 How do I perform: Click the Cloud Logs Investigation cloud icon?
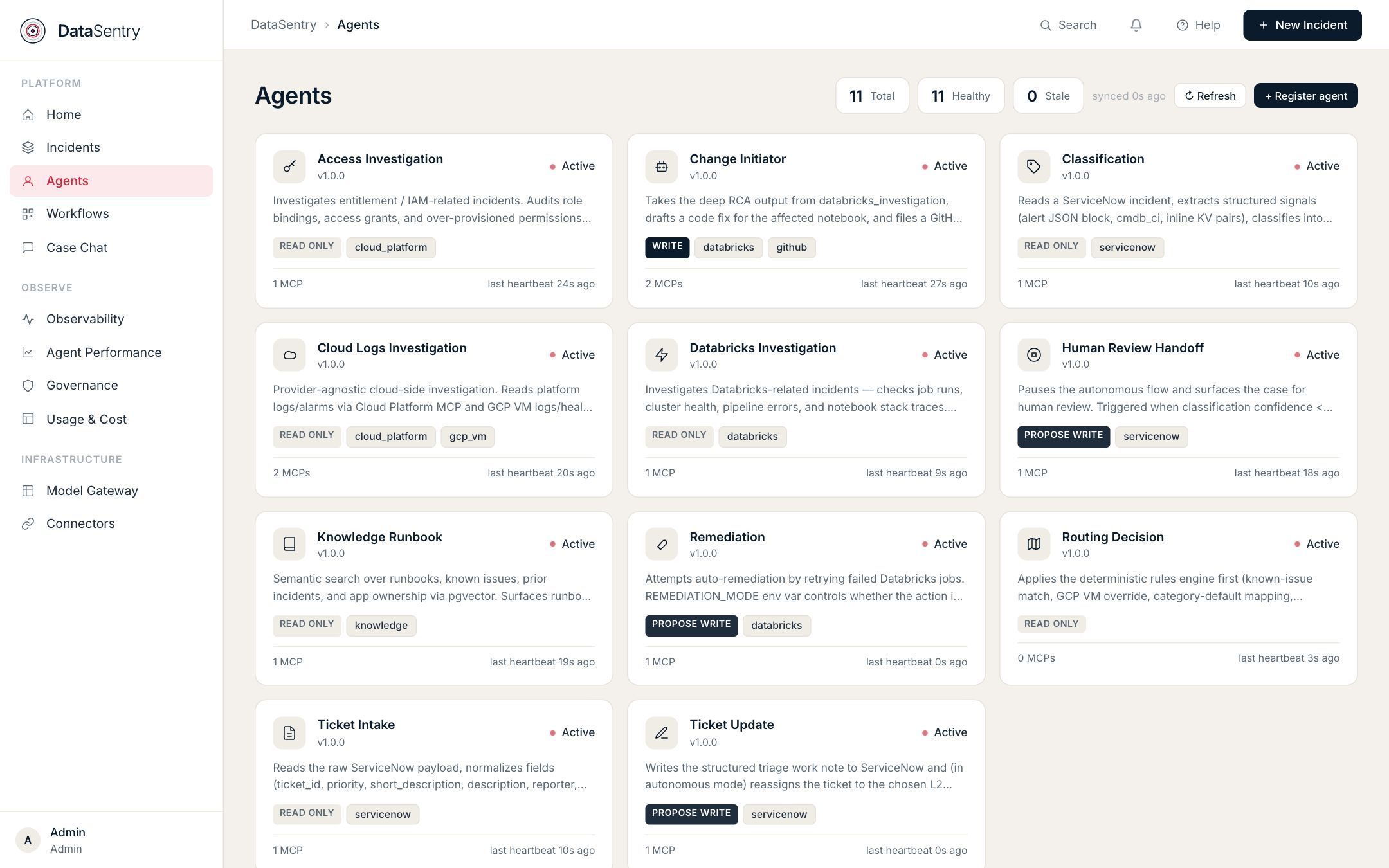[289, 355]
